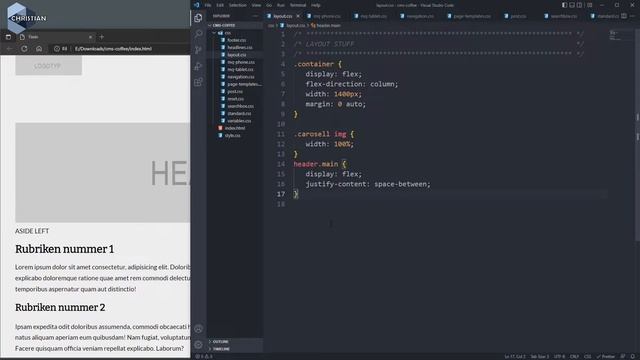Open the Manage gear icon

(x=198, y=345)
